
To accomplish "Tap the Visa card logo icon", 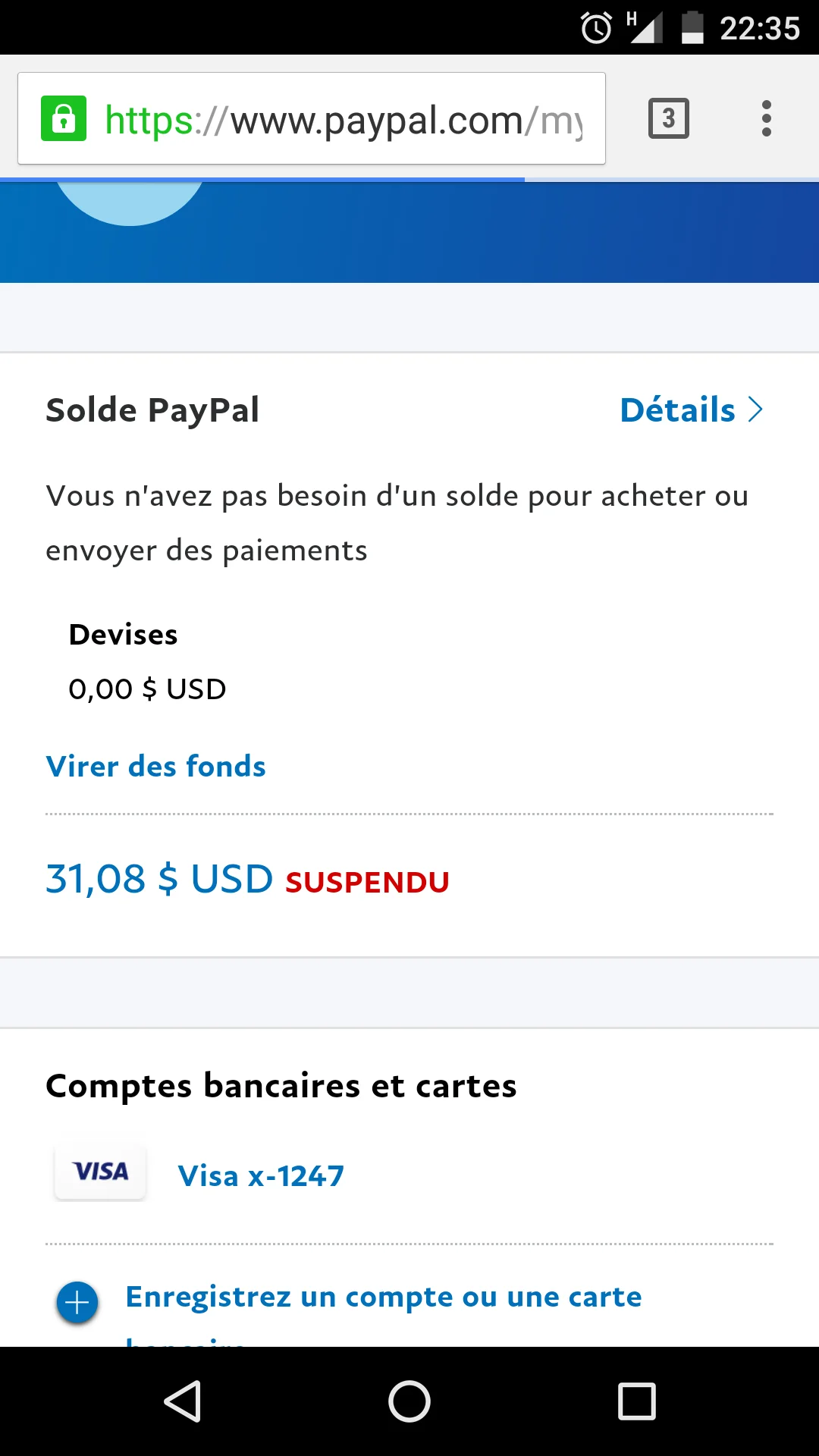I will (100, 1172).
